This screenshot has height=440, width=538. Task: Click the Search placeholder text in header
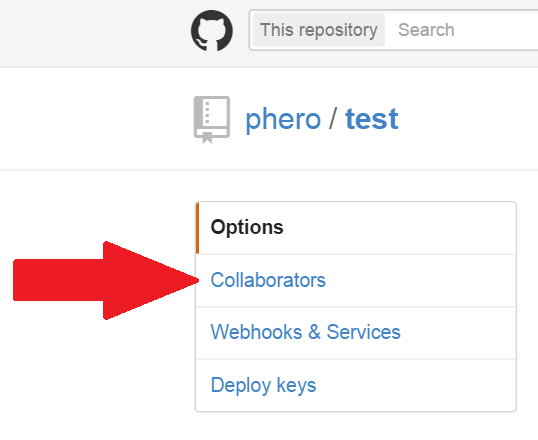[426, 30]
